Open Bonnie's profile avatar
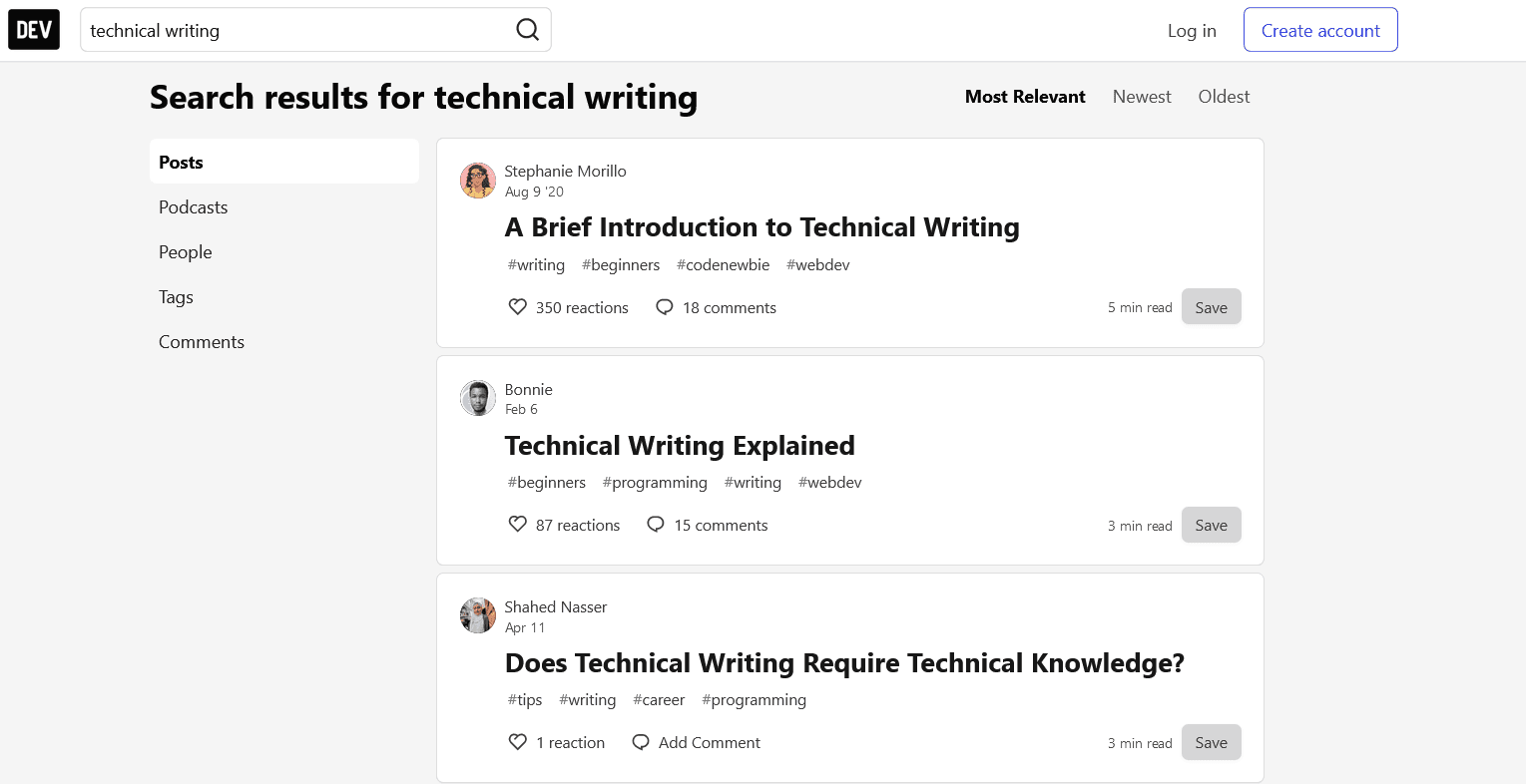This screenshot has height=784, width=1526. [x=478, y=398]
